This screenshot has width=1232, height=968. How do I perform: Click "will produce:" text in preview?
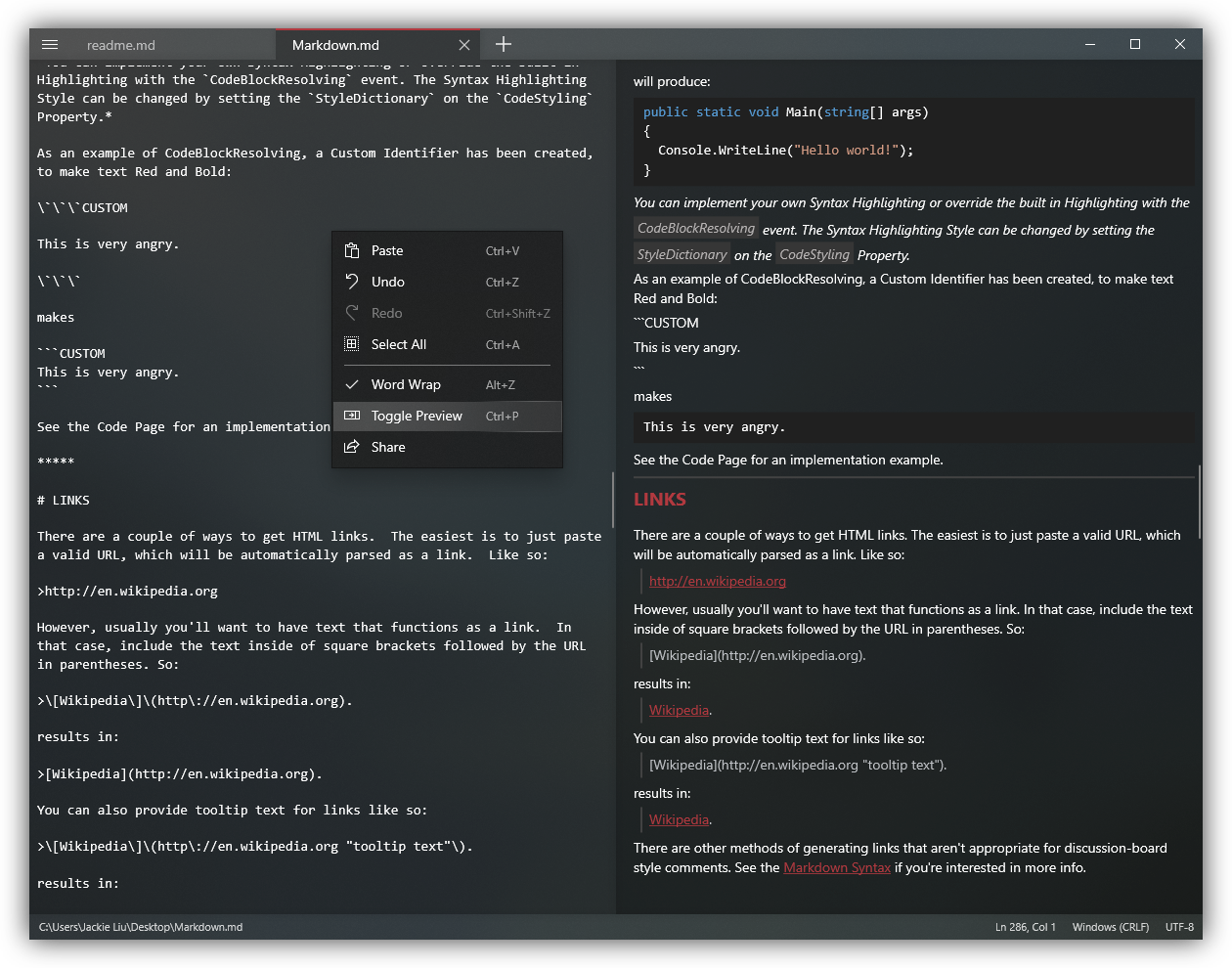tap(672, 81)
